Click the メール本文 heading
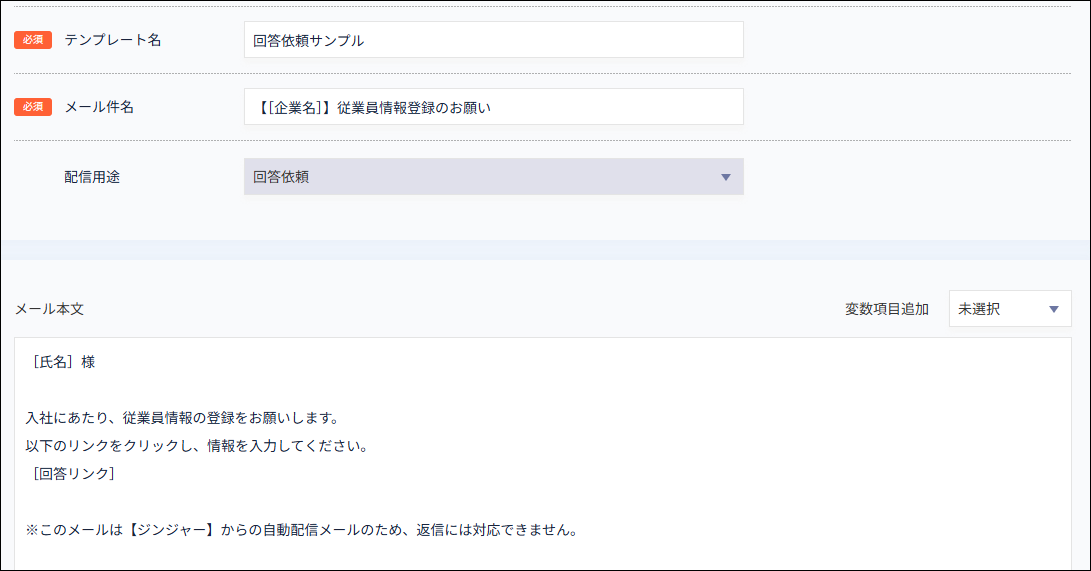 pos(49,309)
